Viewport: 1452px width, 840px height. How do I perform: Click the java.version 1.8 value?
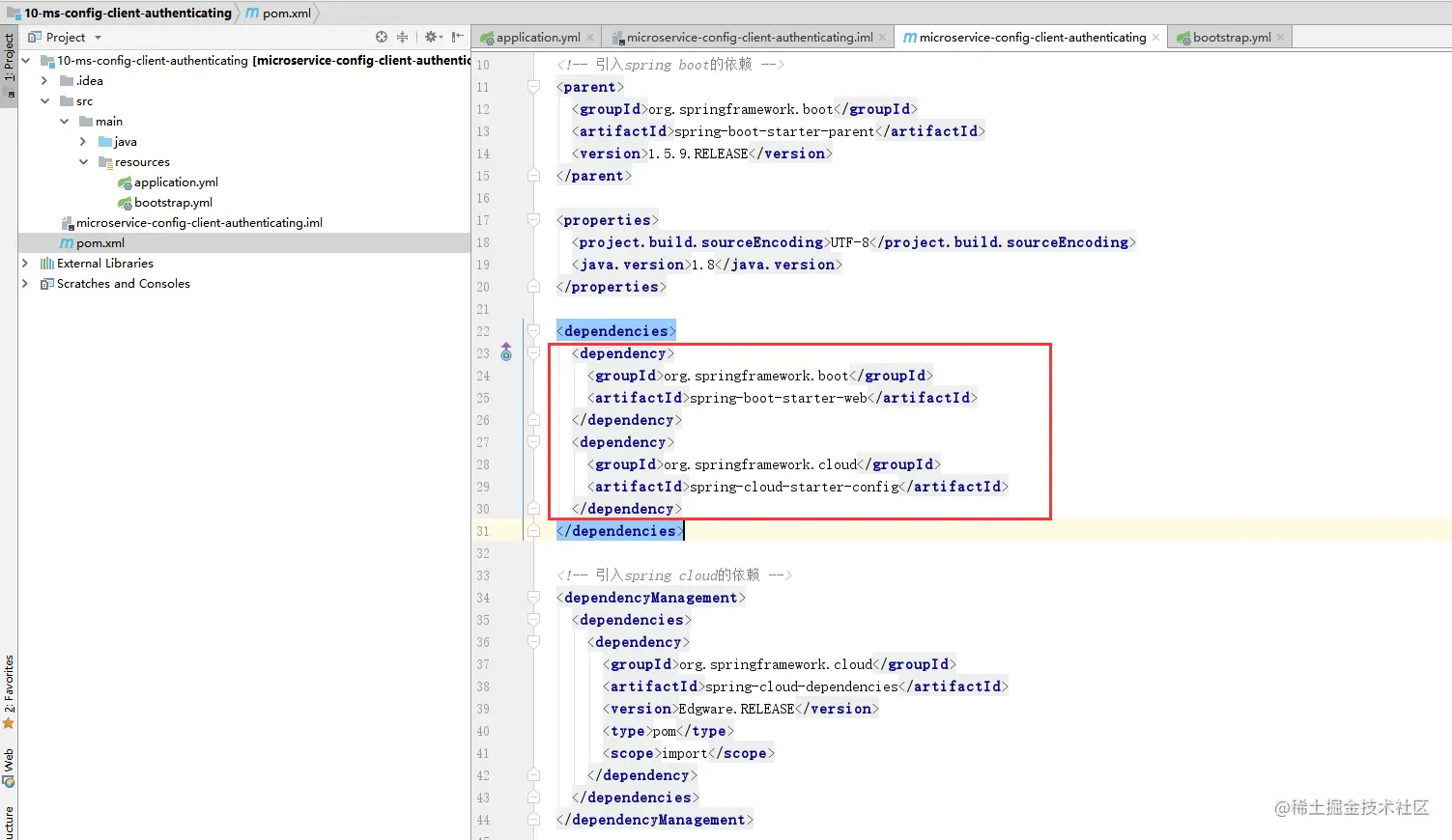click(703, 265)
